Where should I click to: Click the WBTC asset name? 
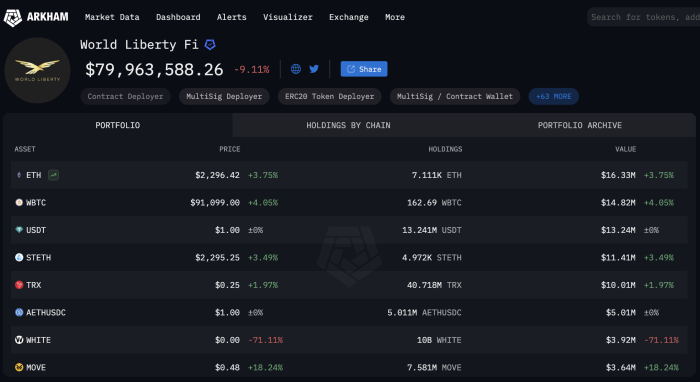(x=36, y=203)
